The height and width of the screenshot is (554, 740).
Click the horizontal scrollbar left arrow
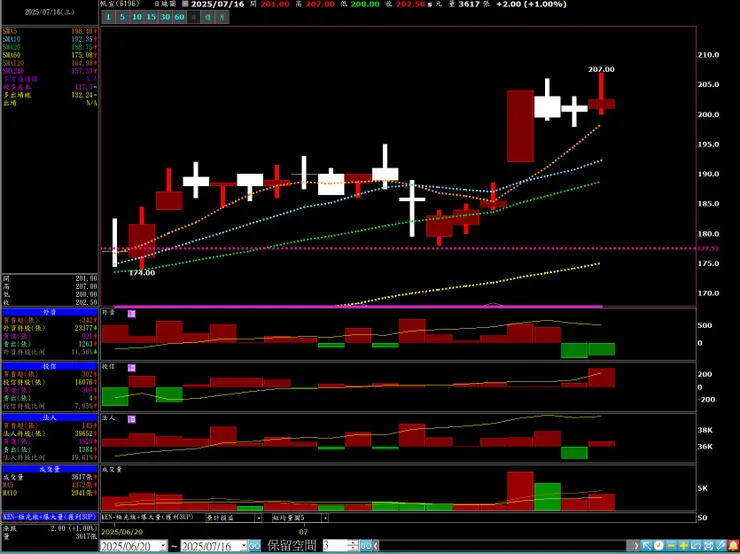click(376, 546)
